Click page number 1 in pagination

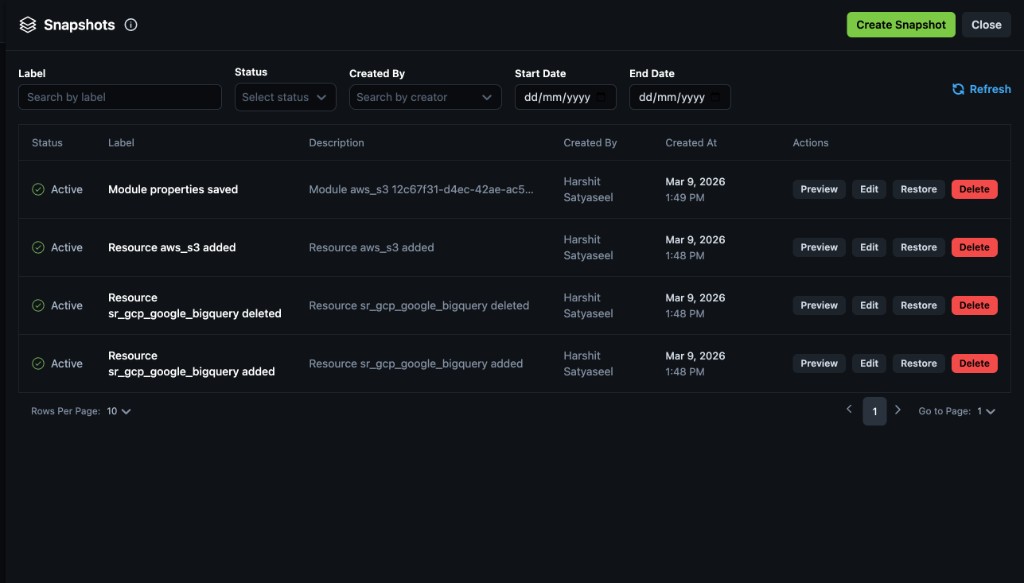click(874, 410)
